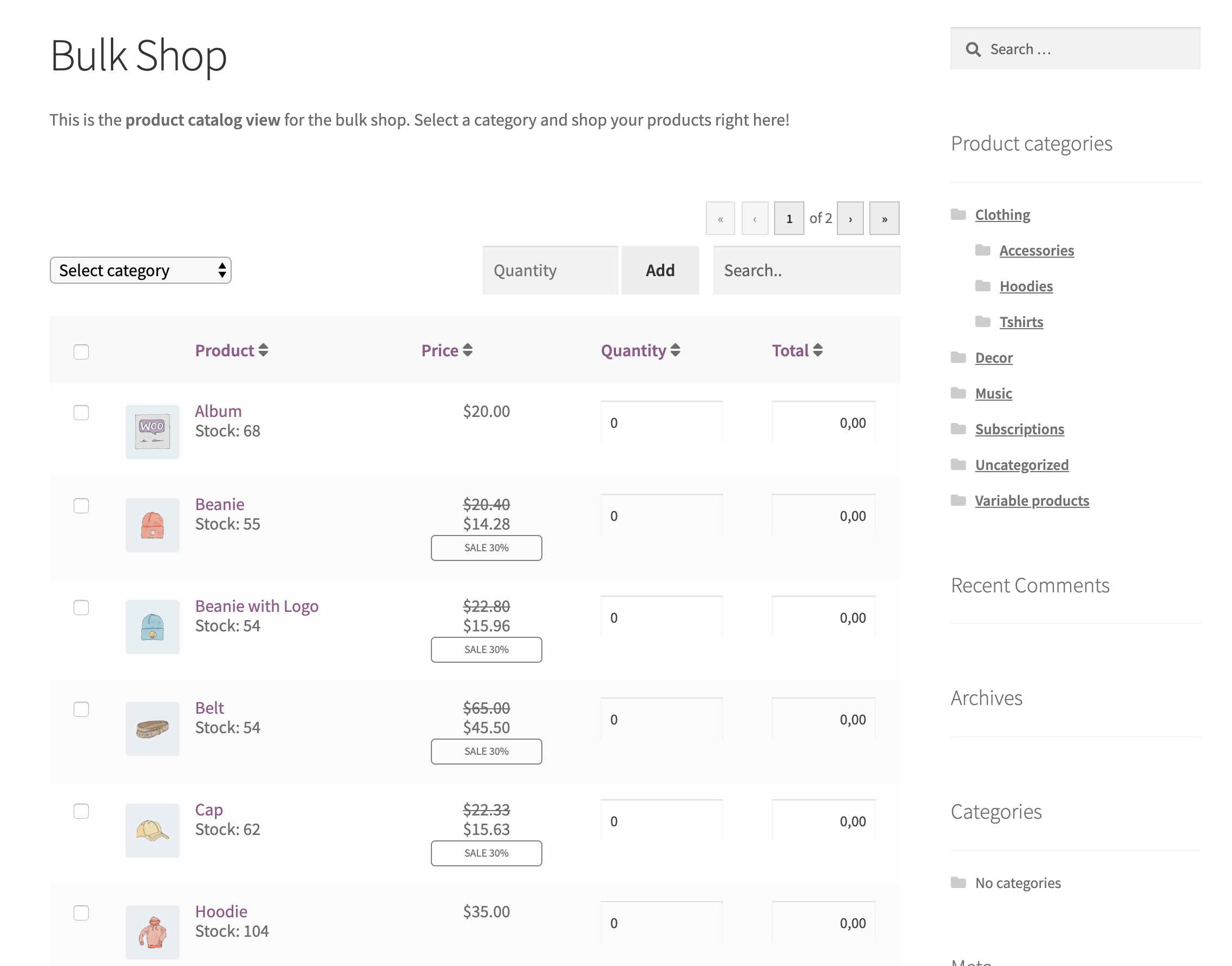Go to the next page arrow
The image size is (1232, 966).
(850, 219)
